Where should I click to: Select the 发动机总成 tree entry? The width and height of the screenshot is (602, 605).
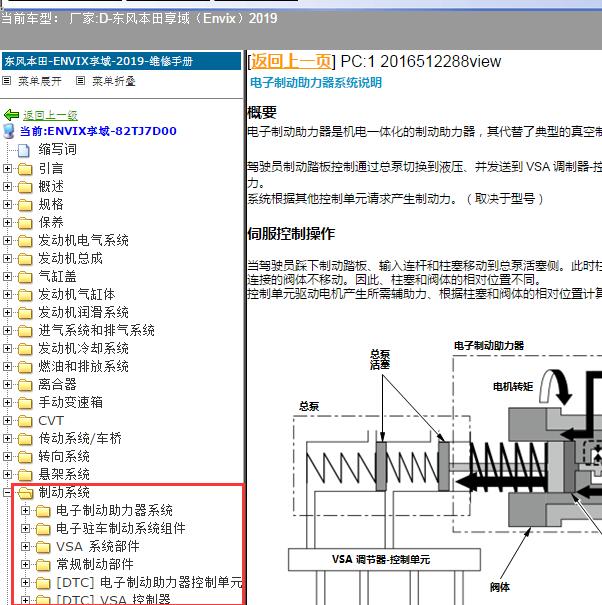pyautogui.click(x=70, y=259)
